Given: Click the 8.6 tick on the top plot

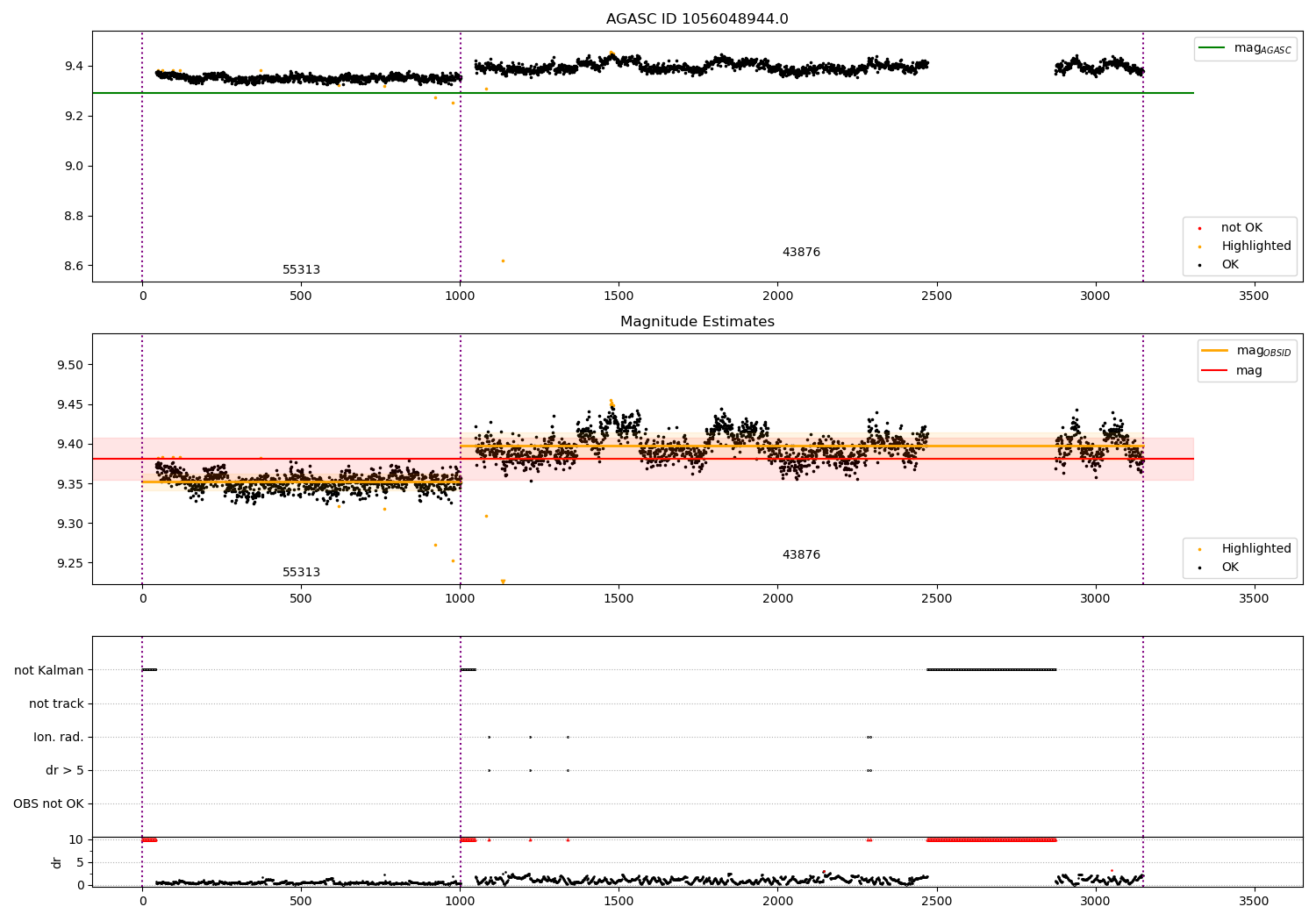Looking at the screenshot, I should pyautogui.click(x=74, y=267).
